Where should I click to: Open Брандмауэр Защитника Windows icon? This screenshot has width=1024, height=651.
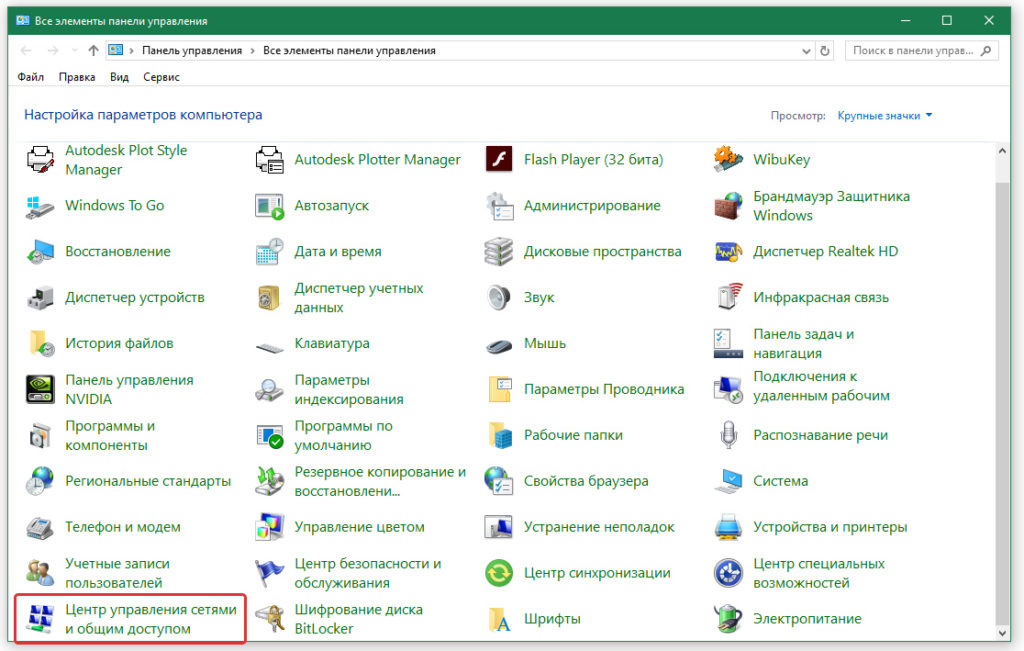pyautogui.click(x=728, y=206)
